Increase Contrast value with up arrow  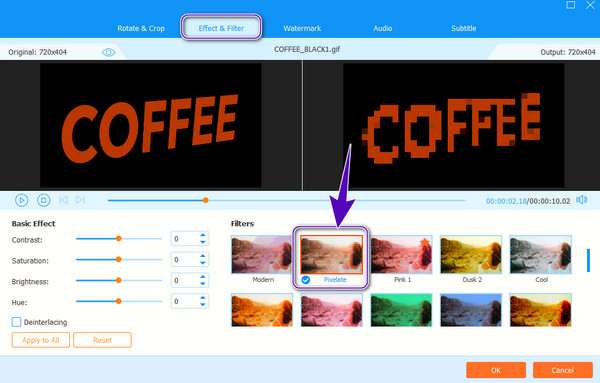coord(203,235)
